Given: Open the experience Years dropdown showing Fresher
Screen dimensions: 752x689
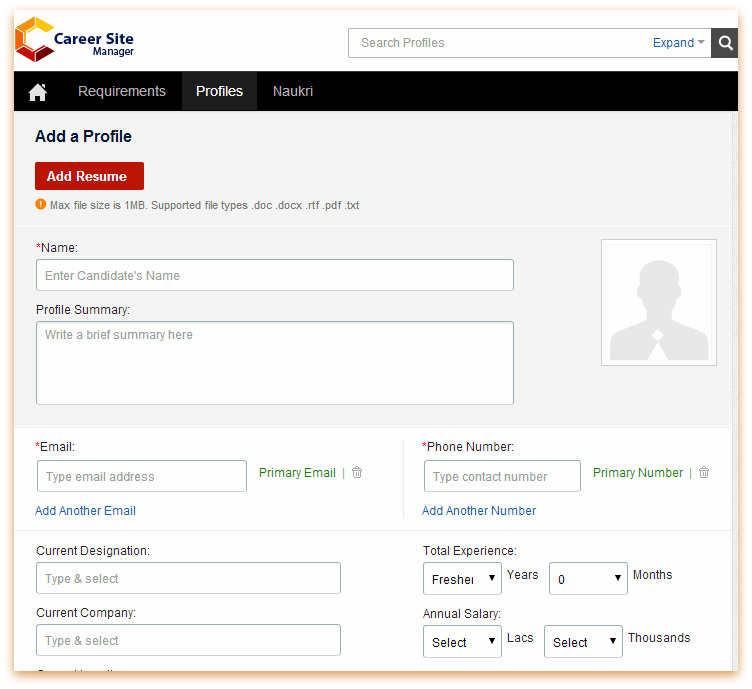Looking at the screenshot, I should [x=462, y=579].
